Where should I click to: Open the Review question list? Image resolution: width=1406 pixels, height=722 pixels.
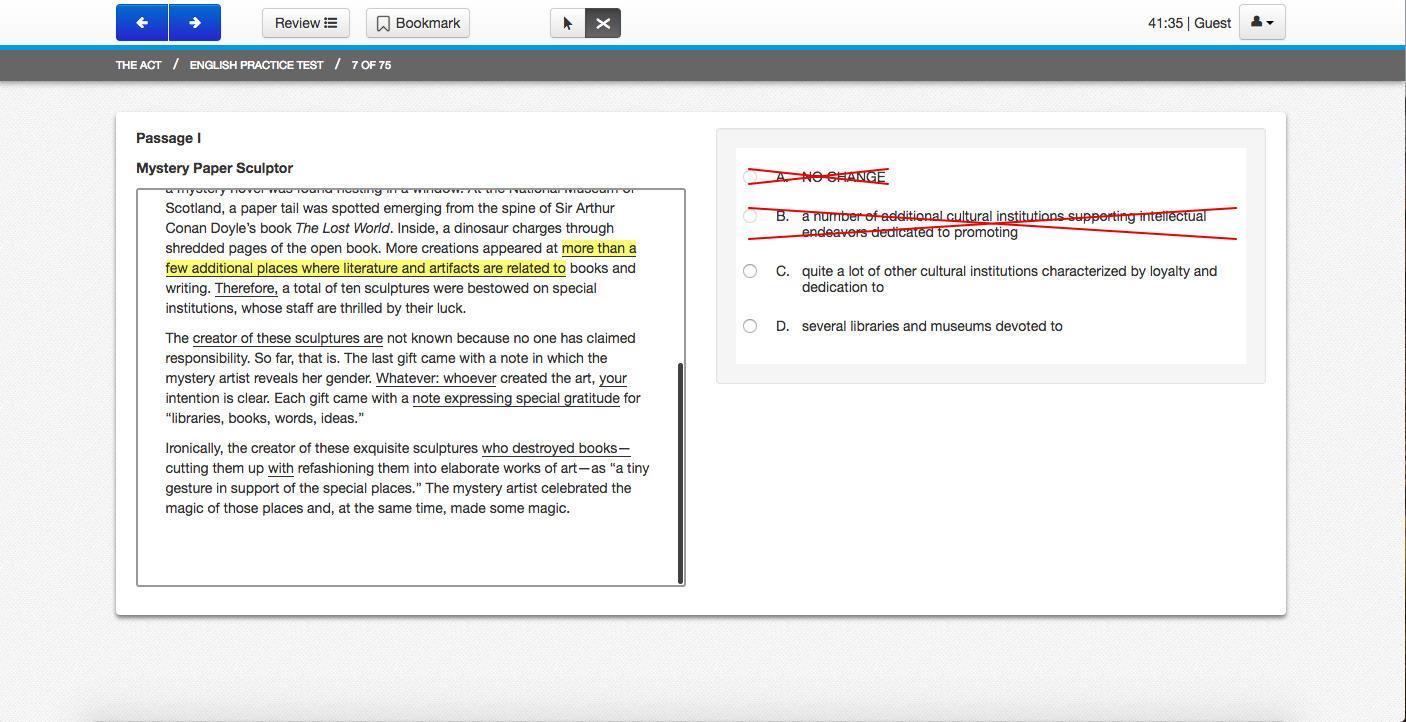click(306, 23)
